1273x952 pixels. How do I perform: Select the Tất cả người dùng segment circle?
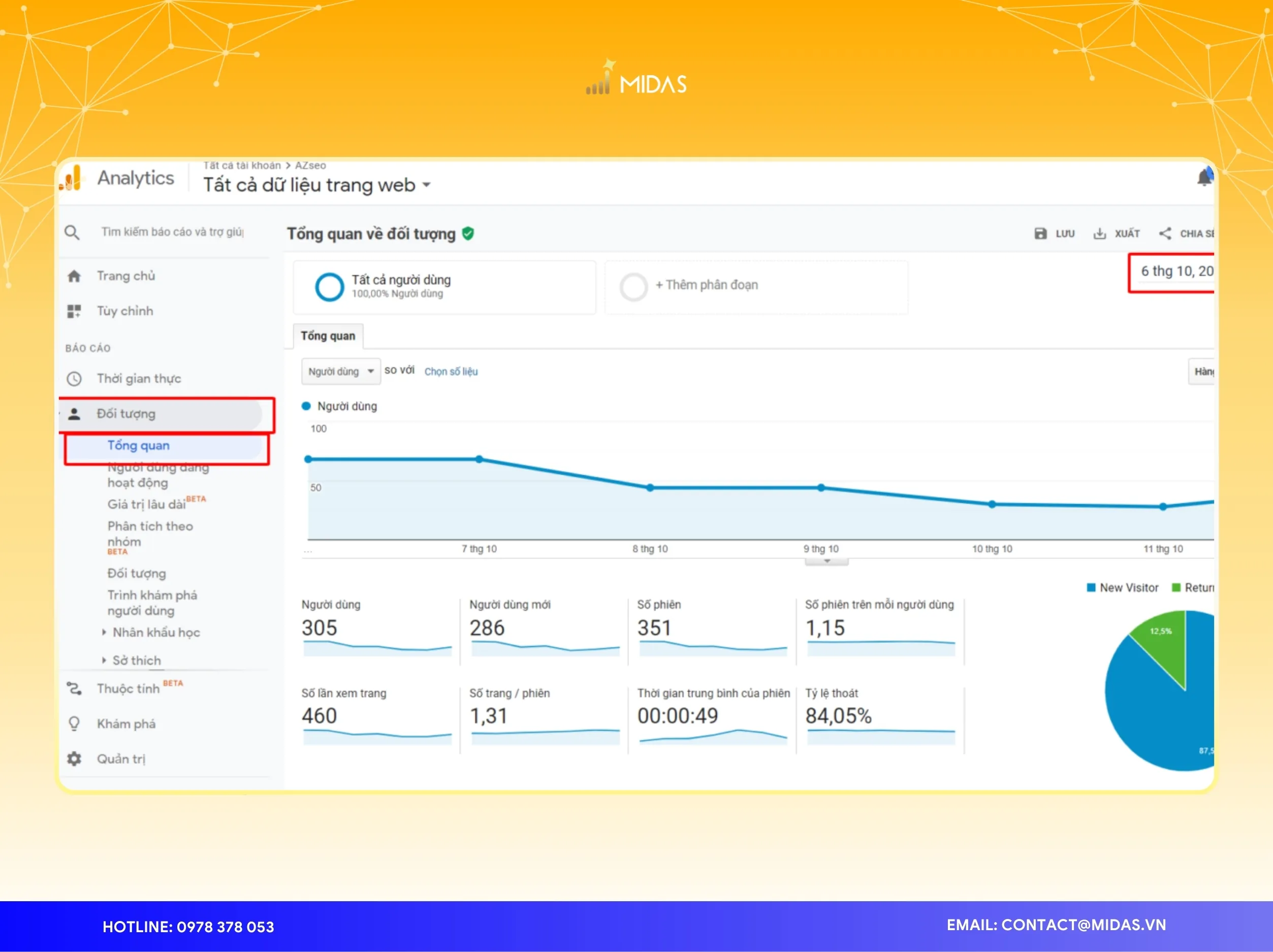click(x=330, y=286)
